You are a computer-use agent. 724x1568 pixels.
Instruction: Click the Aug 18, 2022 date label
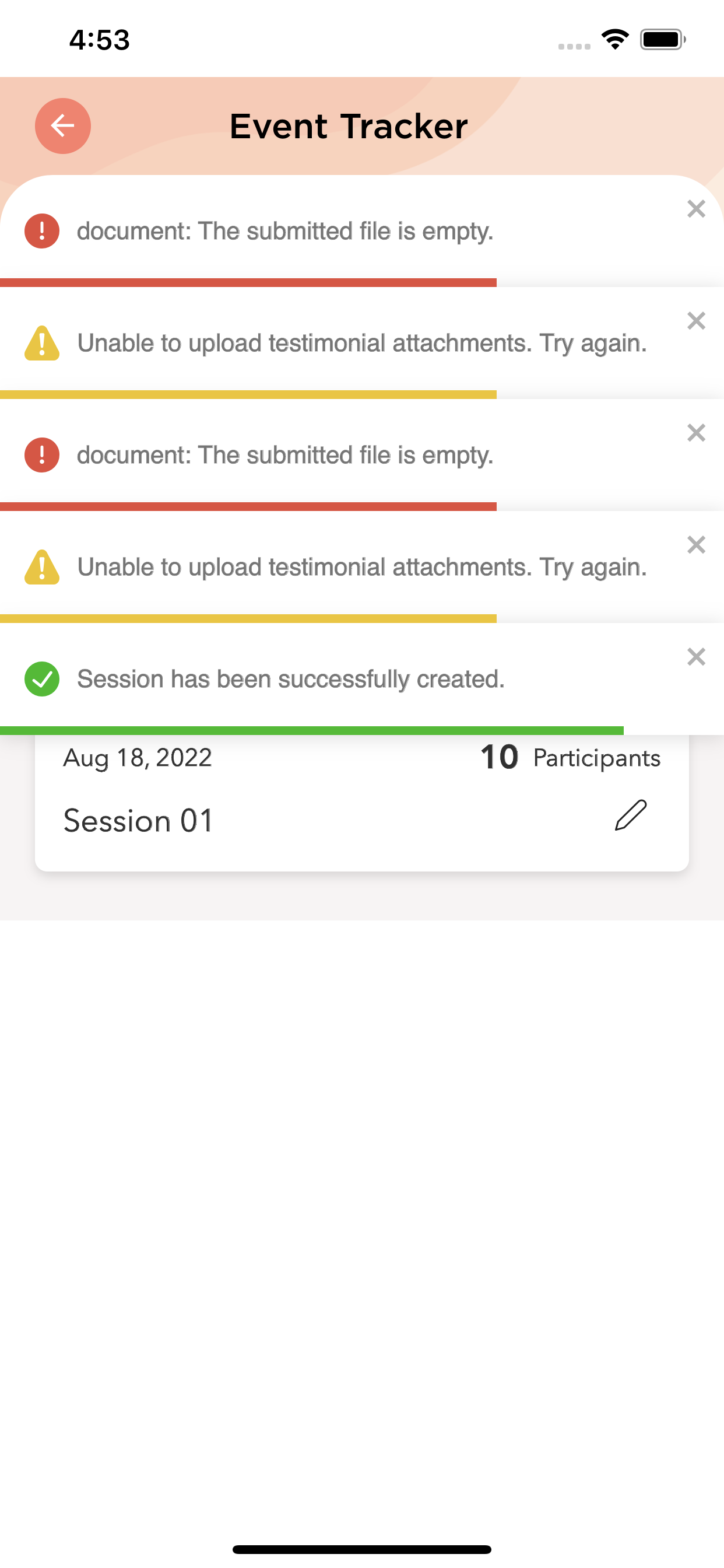click(x=138, y=758)
